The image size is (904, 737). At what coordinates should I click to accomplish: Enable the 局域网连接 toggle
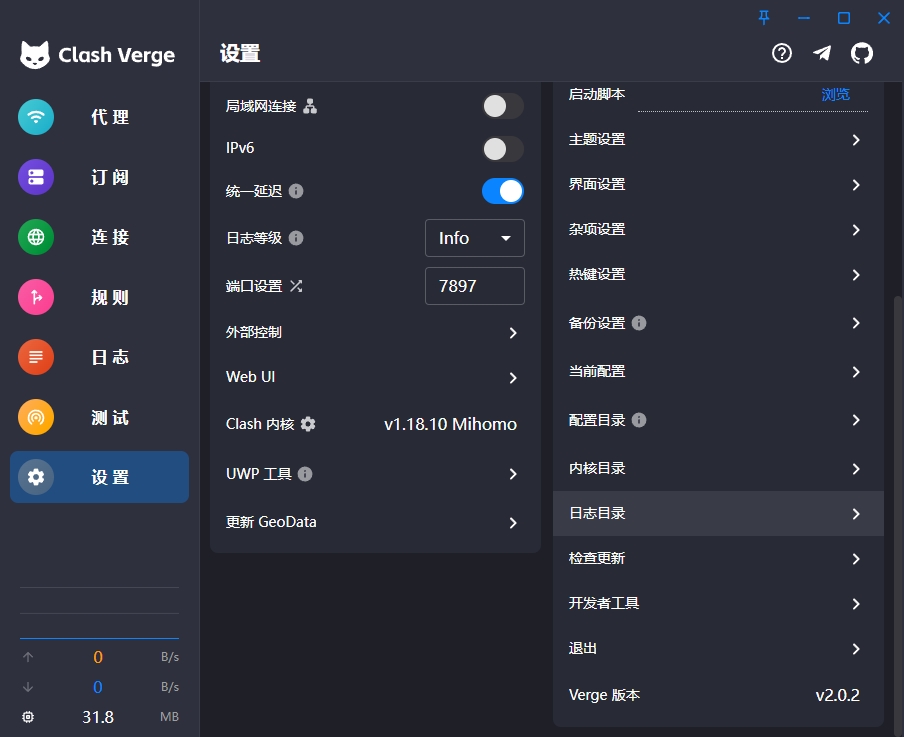click(502, 106)
